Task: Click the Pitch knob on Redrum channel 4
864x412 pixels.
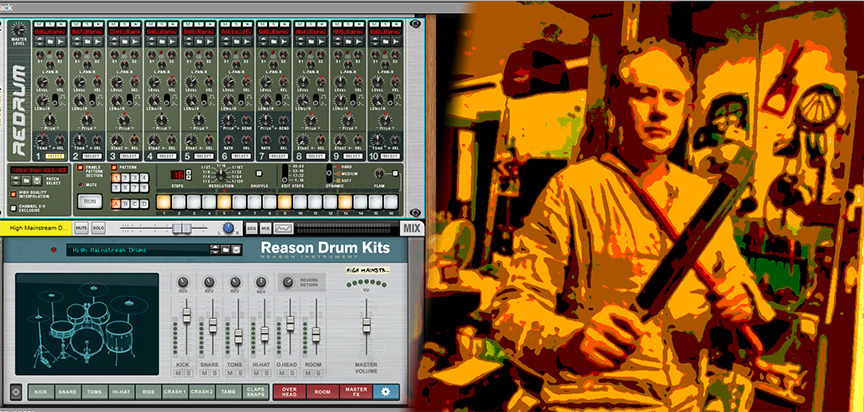Action: 161,120
